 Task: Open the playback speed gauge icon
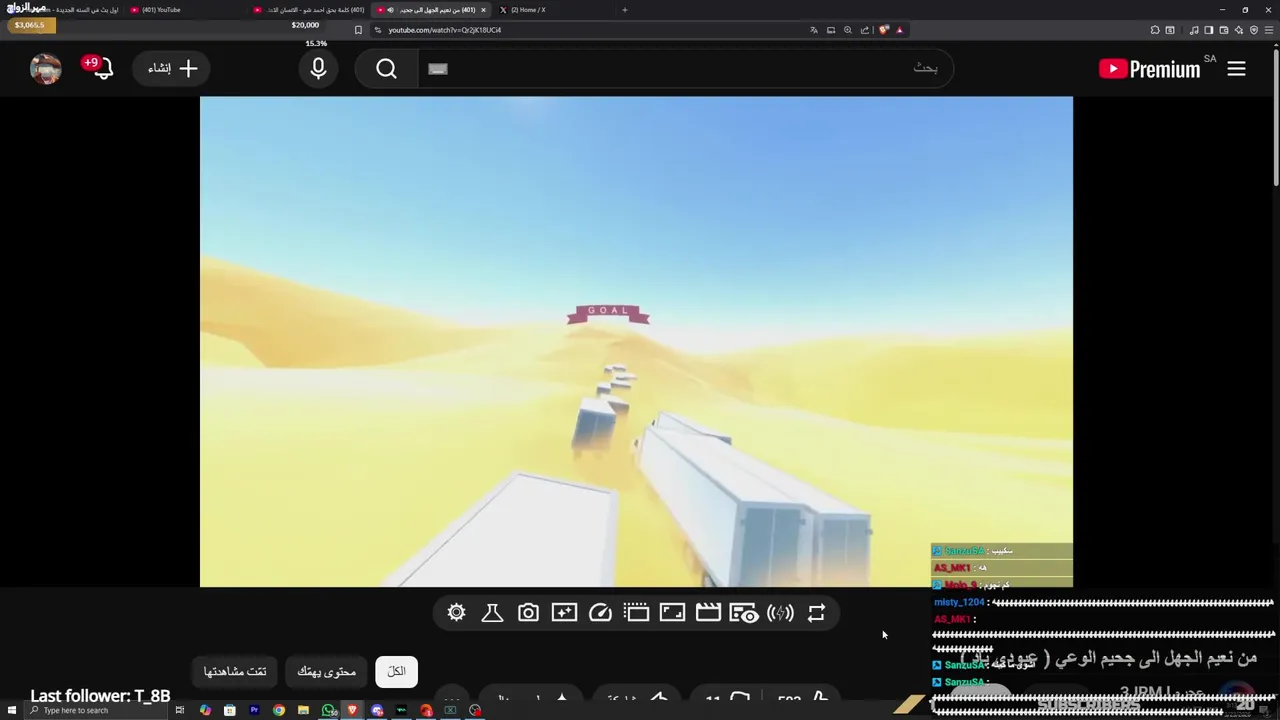click(600, 613)
